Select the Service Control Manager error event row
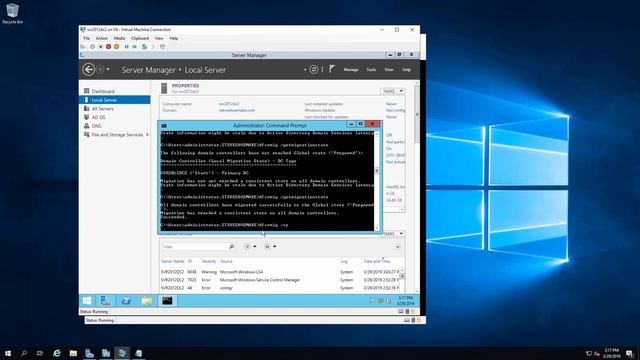640x360 pixels. pyautogui.click(x=280, y=280)
